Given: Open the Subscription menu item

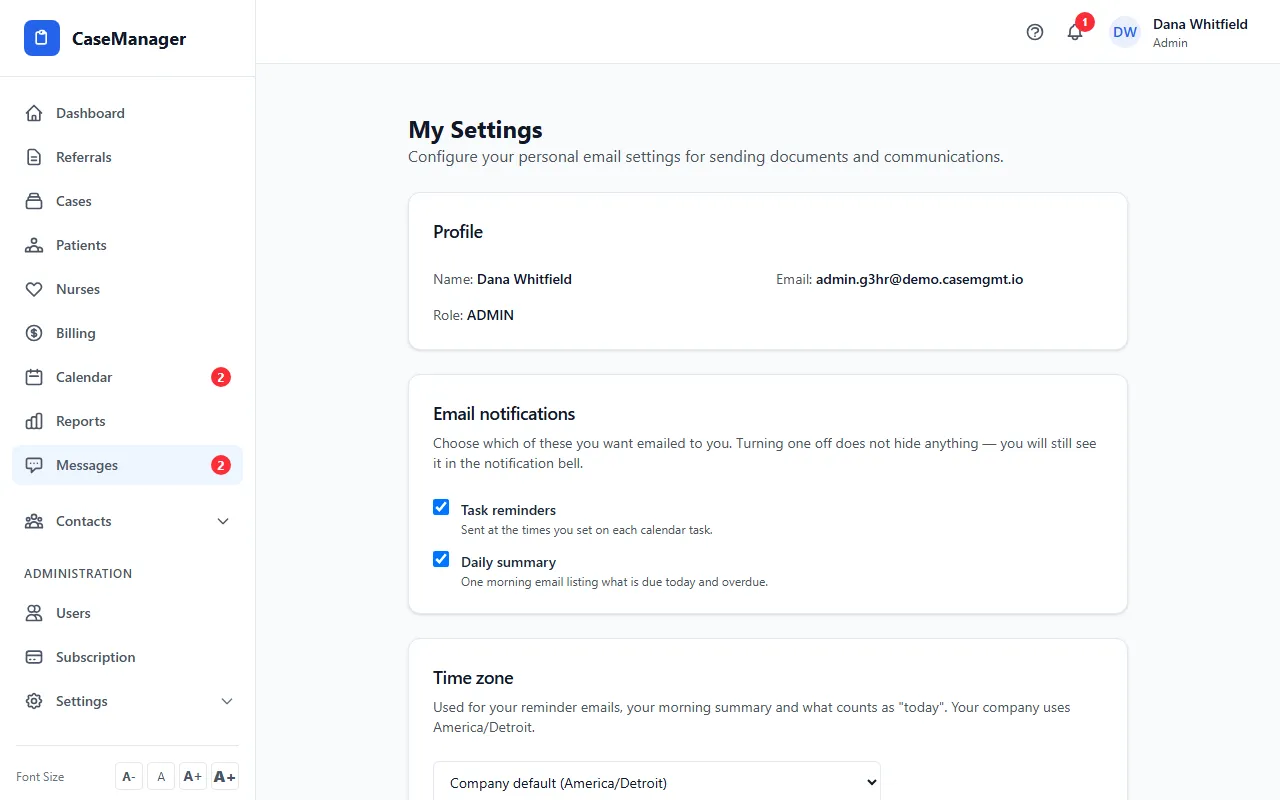Looking at the screenshot, I should (128, 657).
